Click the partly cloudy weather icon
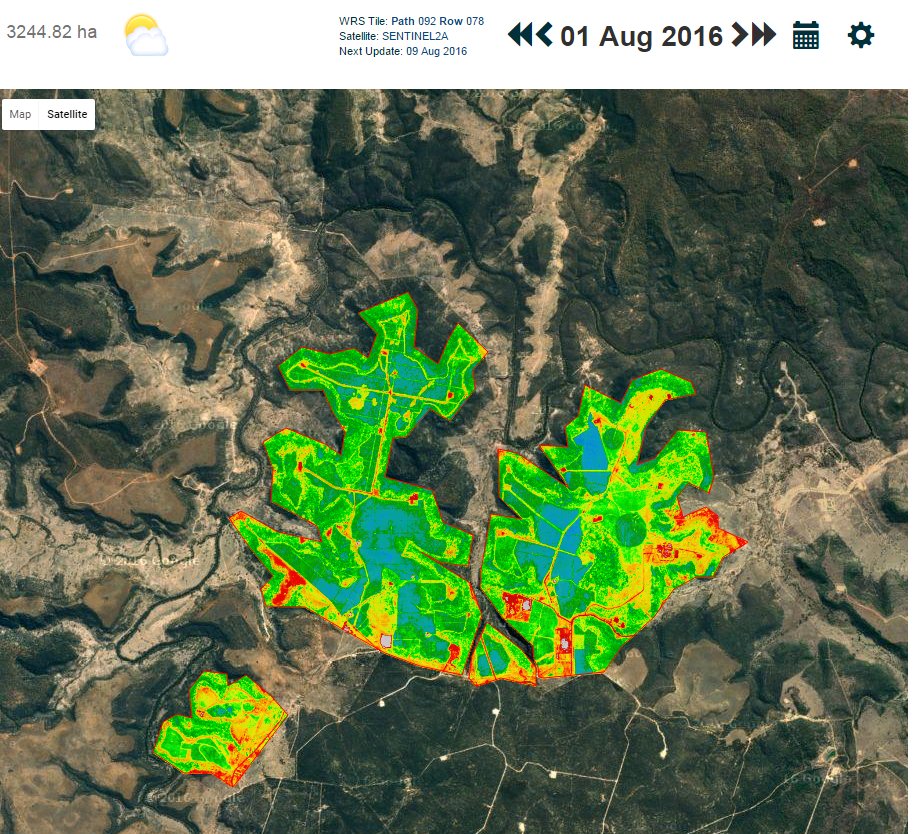The image size is (919, 834). tap(146, 35)
